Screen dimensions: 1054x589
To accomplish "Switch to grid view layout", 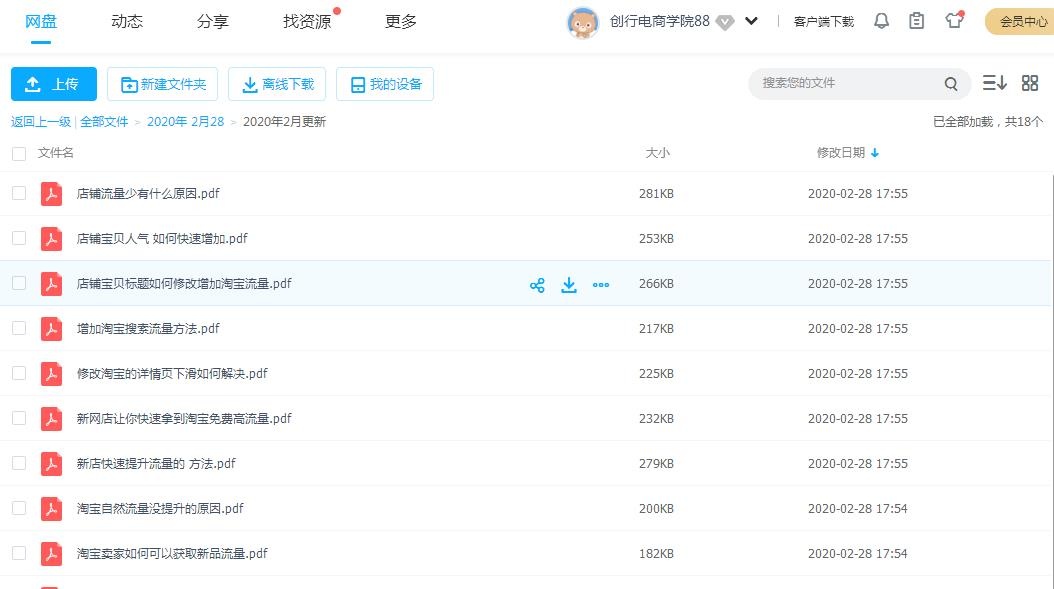I will point(1030,83).
